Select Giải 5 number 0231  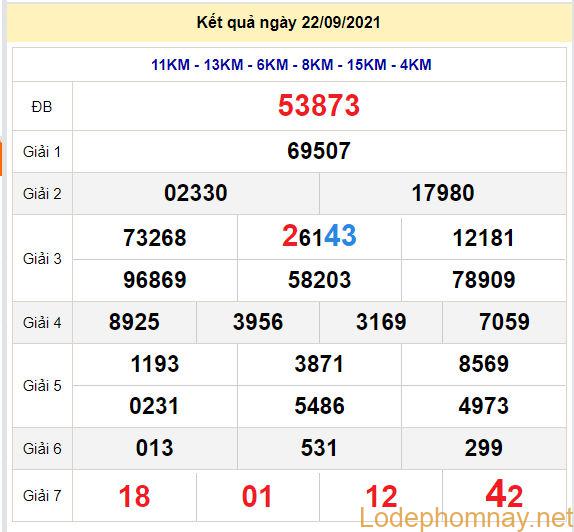click(x=154, y=406)
